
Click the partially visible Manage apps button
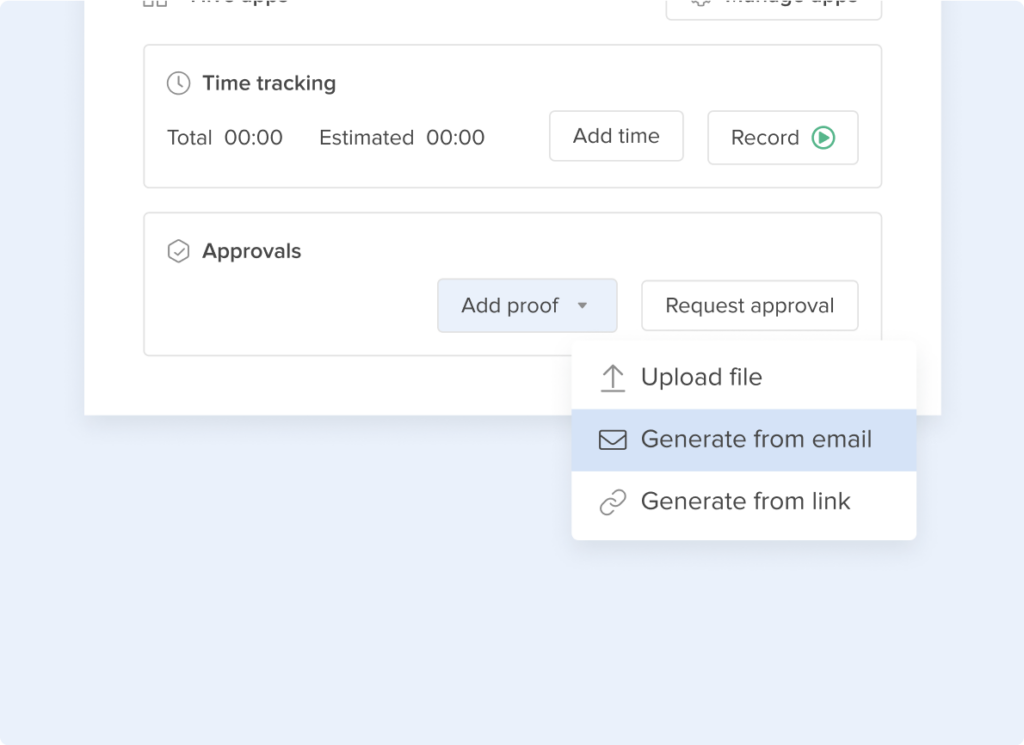(773, 8)
